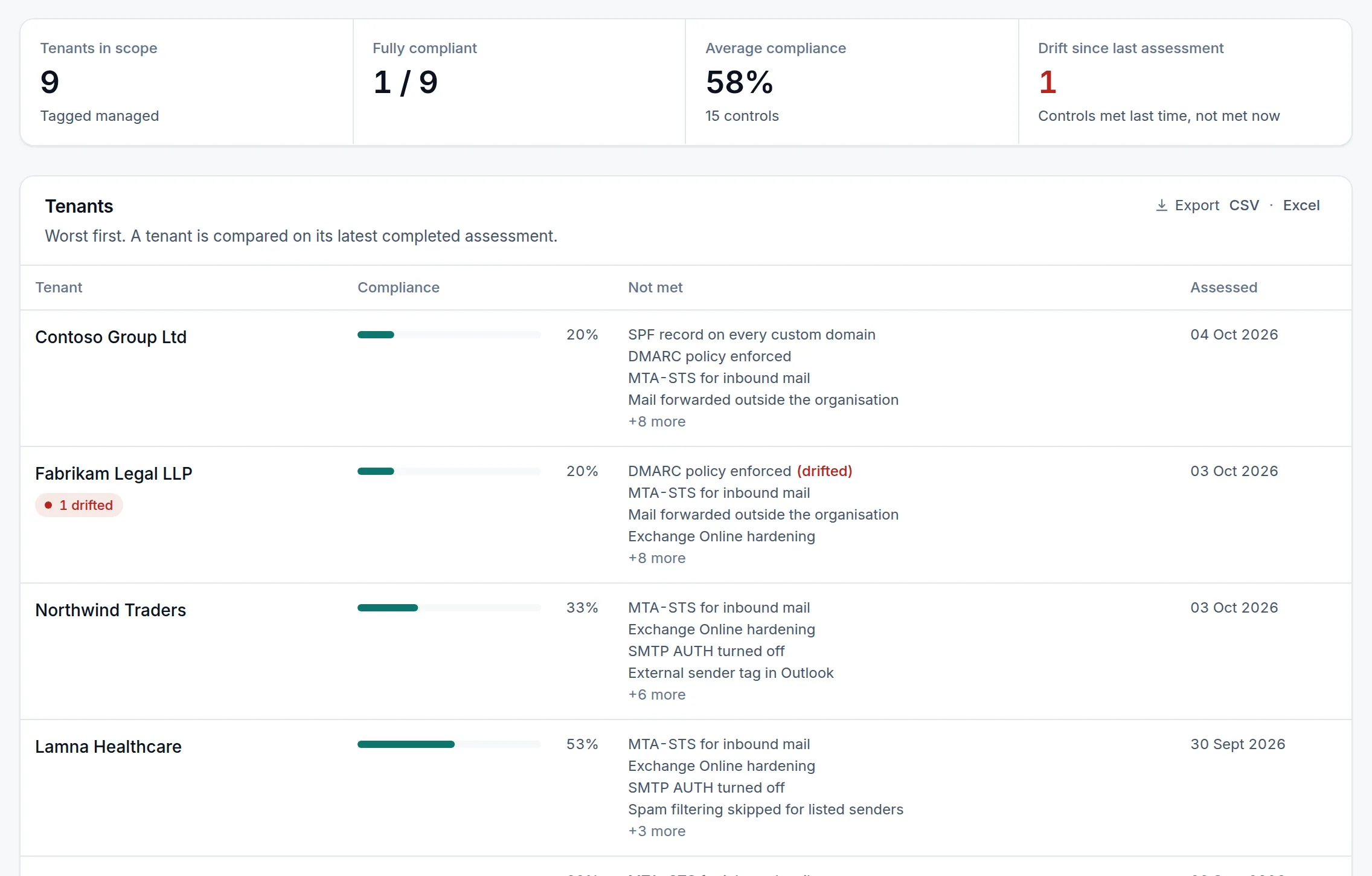1372x876 pixels.
Task: Click Northwind Traders compliance progress bar
Action: coord(449,608)
